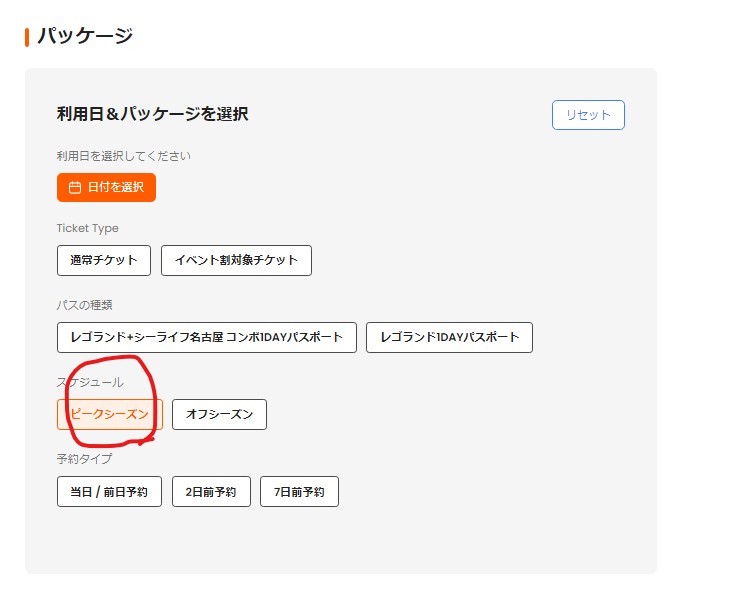This screenshot has height=602, width=747.
Task: Reset selections with リセット button
Action: tap(588, 115)
